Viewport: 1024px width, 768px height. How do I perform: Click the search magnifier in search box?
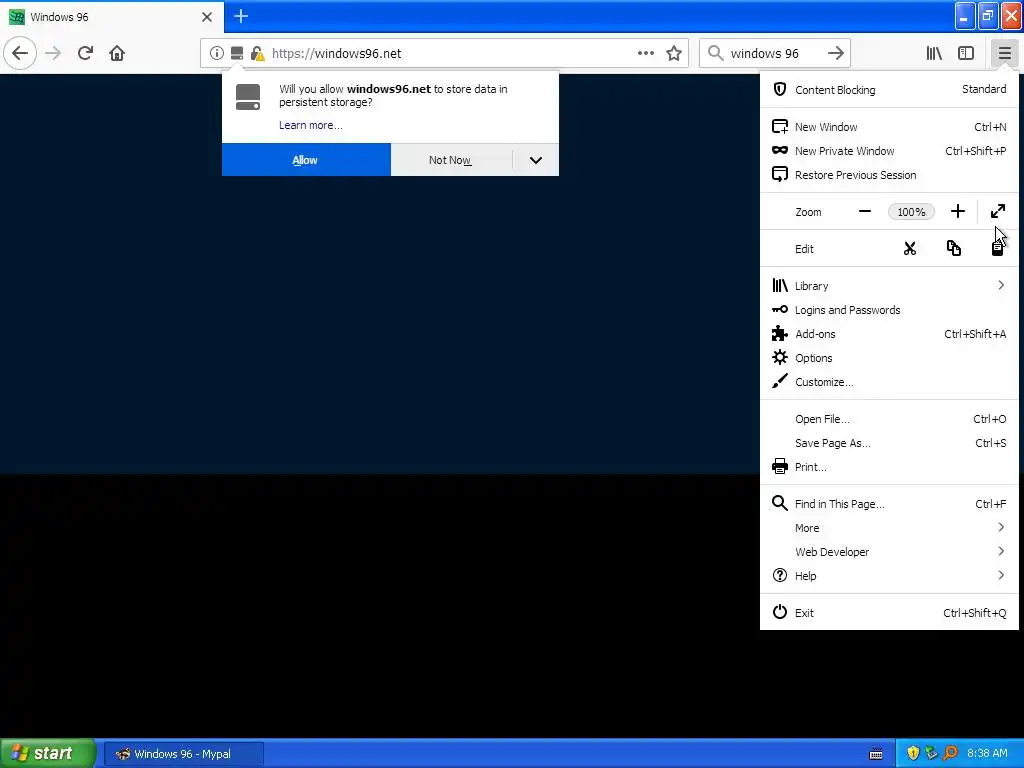coord(716,54)
